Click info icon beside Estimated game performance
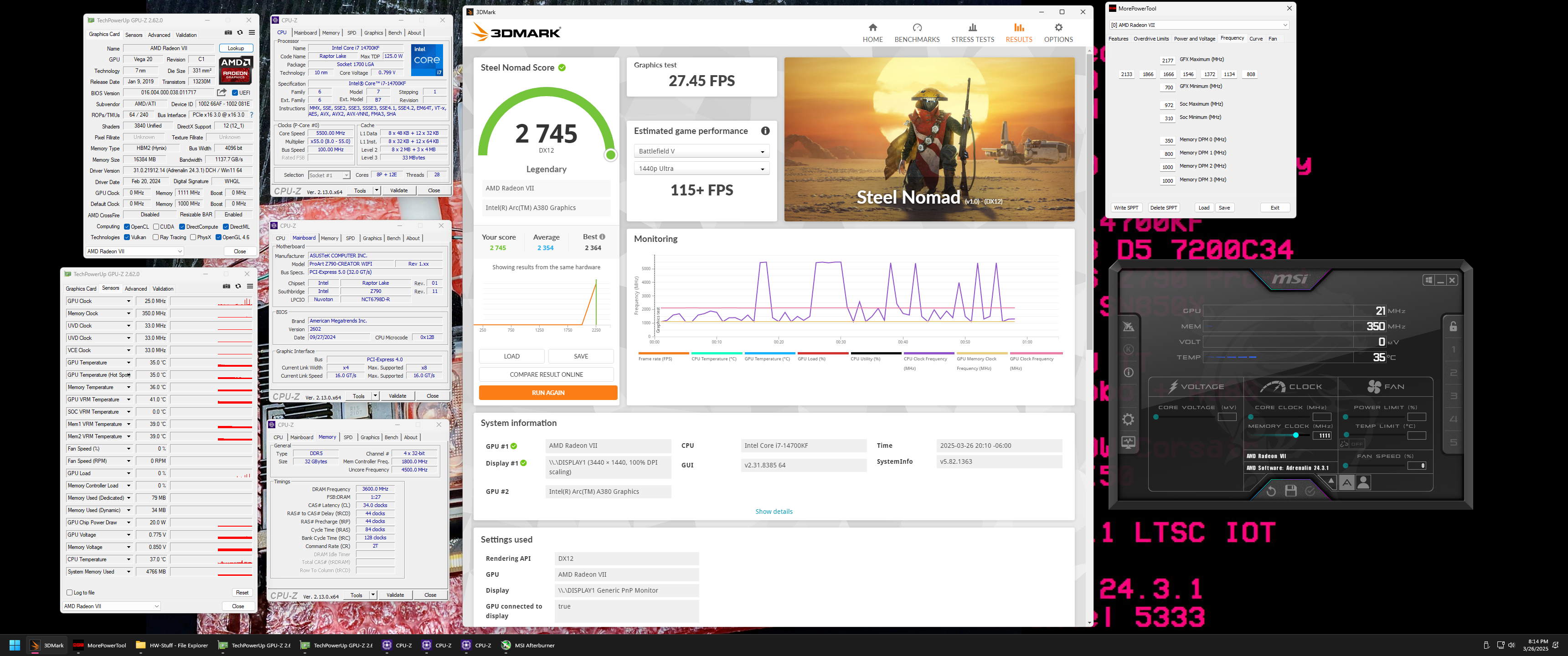1568x656 pixels. [x=765, y=131]
